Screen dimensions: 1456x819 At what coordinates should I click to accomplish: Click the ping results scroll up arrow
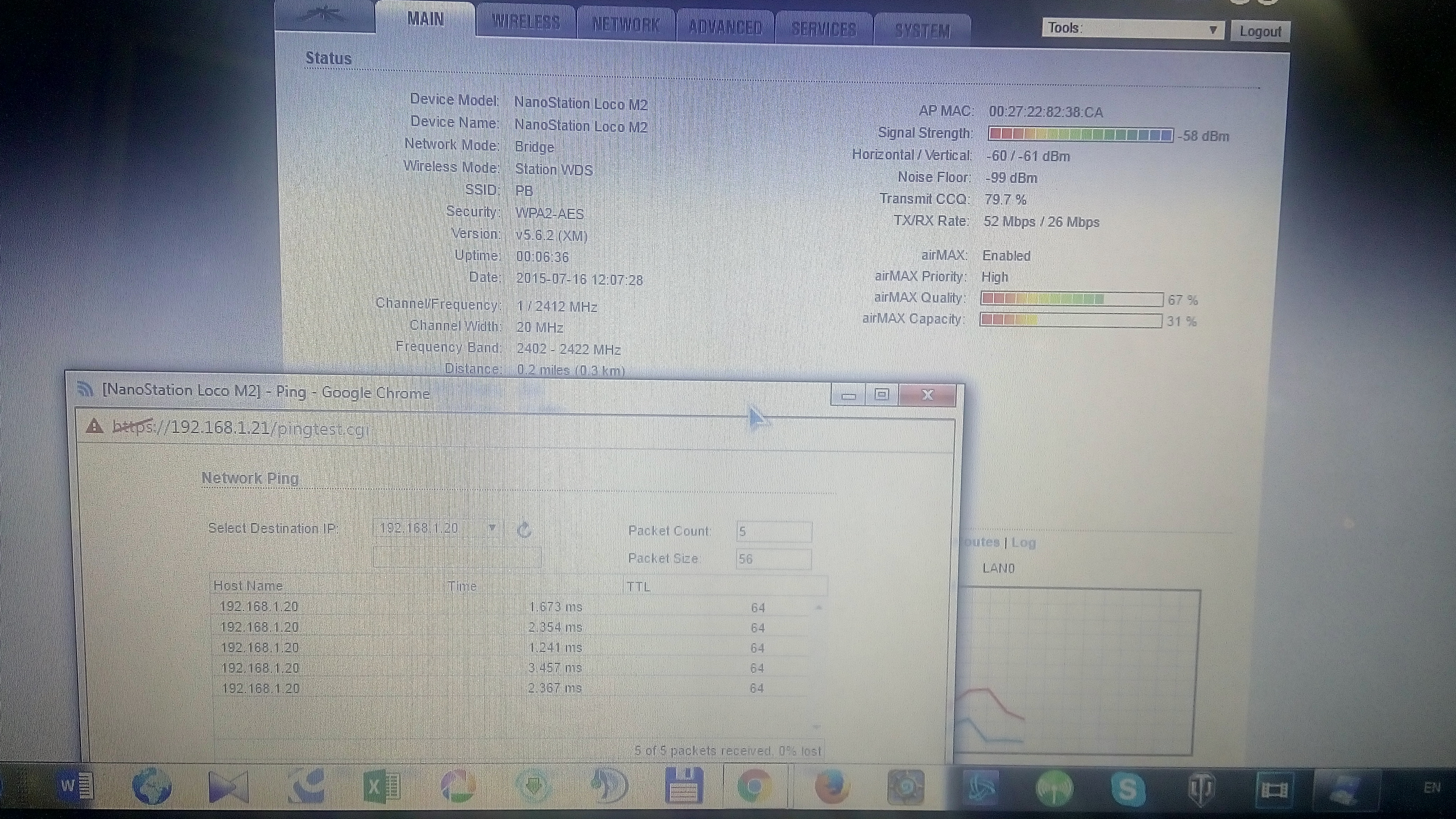coord(818,608)
